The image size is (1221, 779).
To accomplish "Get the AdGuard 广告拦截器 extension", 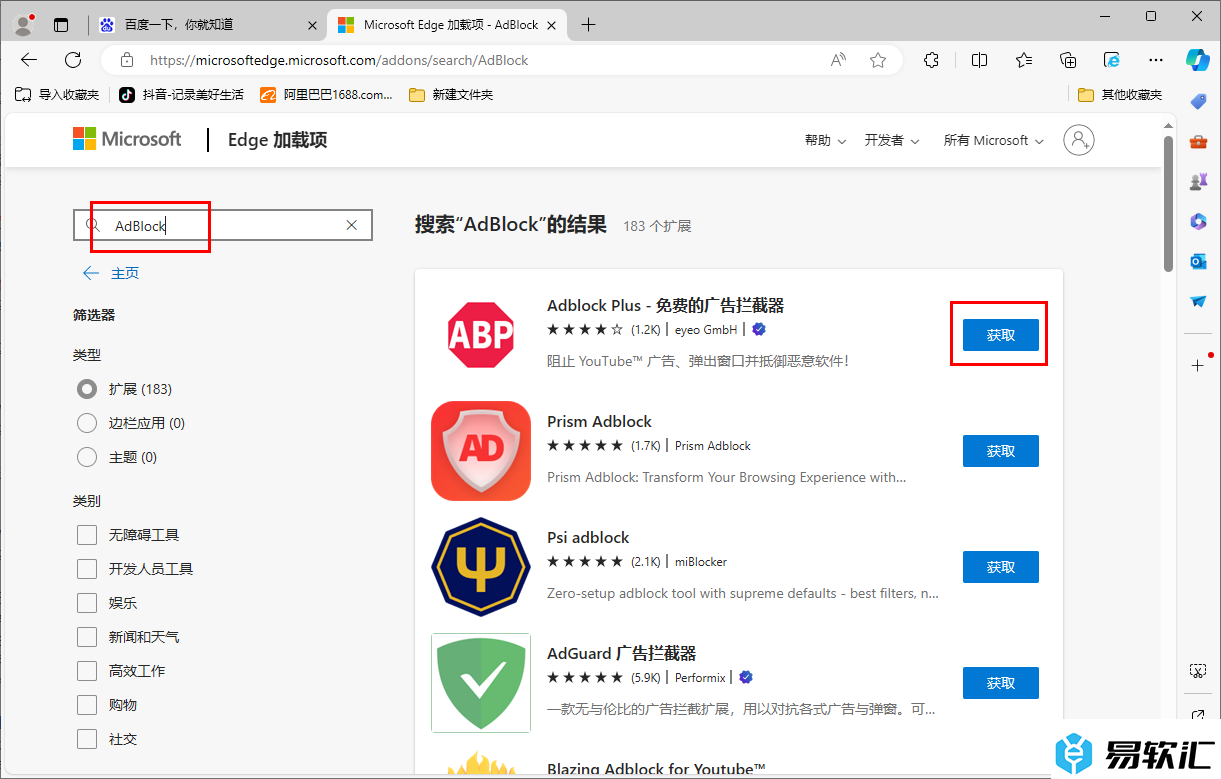I will pyautogui.click(x=1001, y=683).
